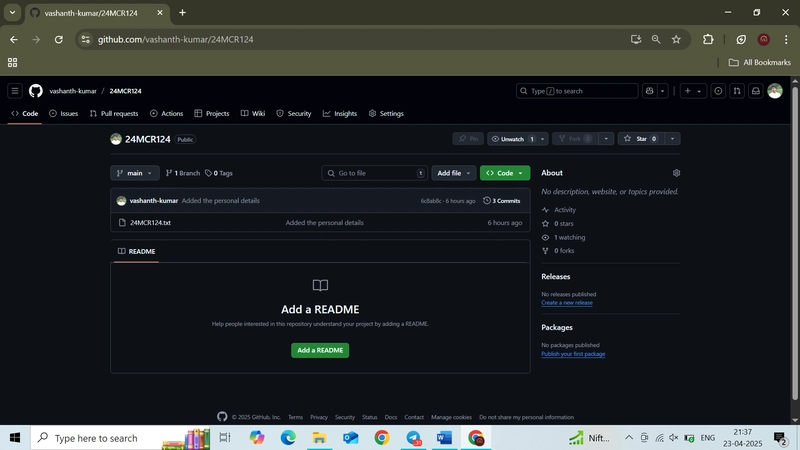Unwatch the repository
Viewport: 800px width, 450px height.
pyautogui.click(x=512, y=139)
